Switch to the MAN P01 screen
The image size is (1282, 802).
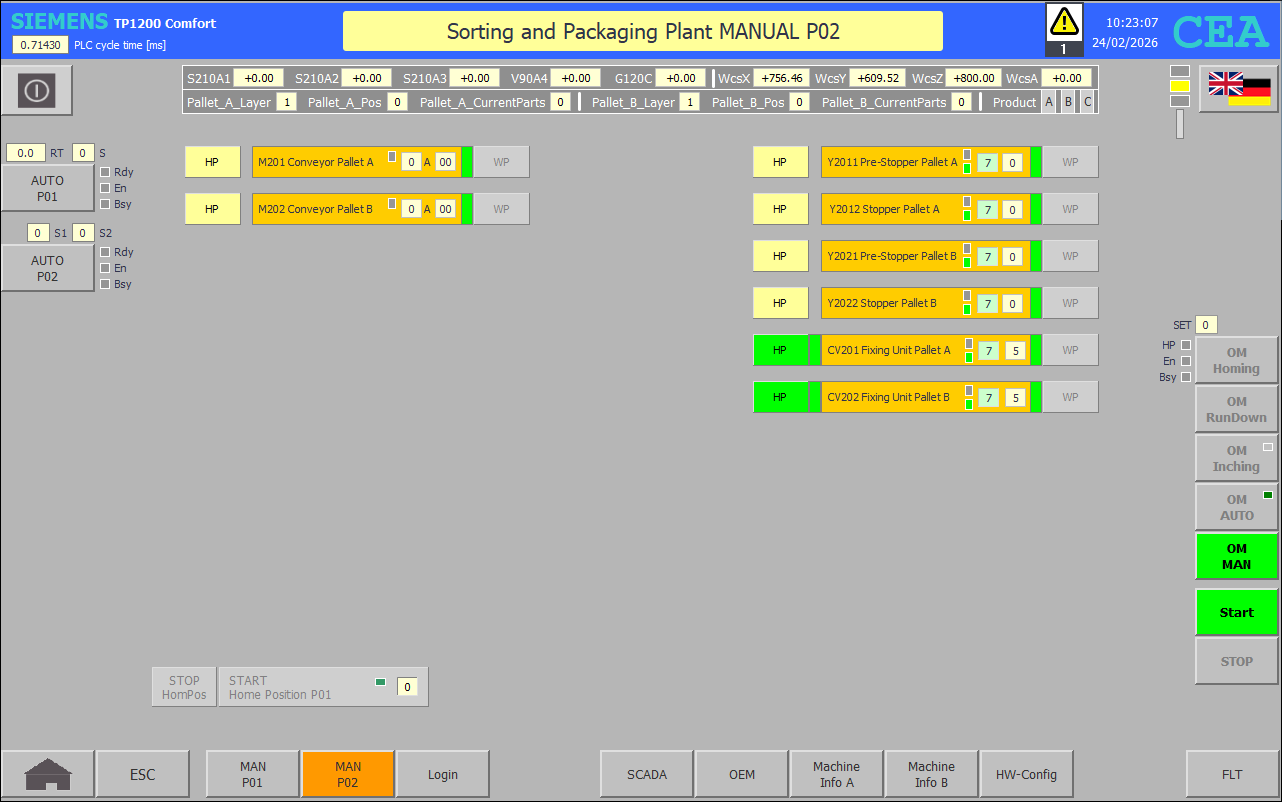(253, 774)
